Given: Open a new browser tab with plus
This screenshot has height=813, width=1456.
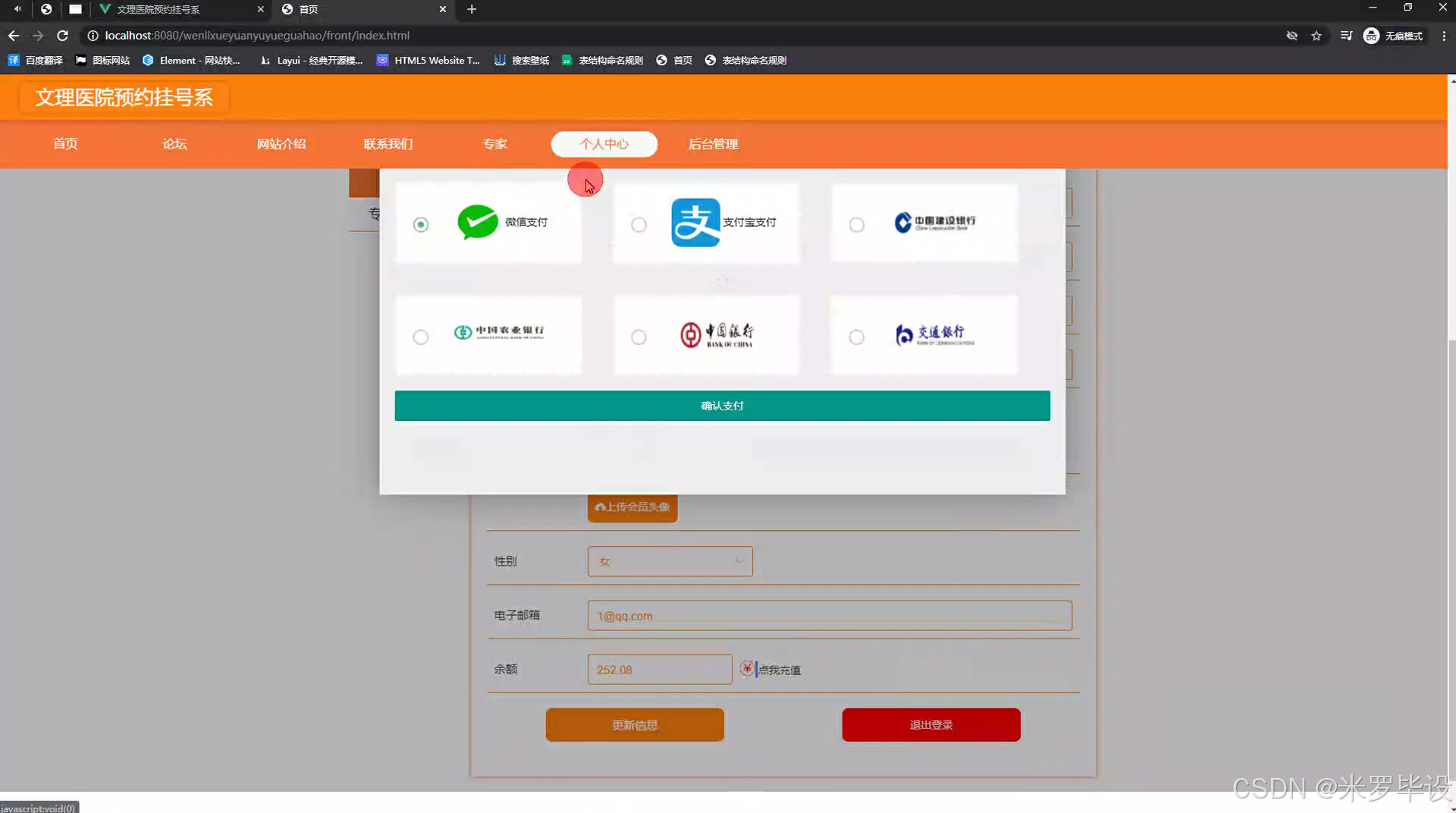Looking at the screenshot, I should [x=472, y=9].
